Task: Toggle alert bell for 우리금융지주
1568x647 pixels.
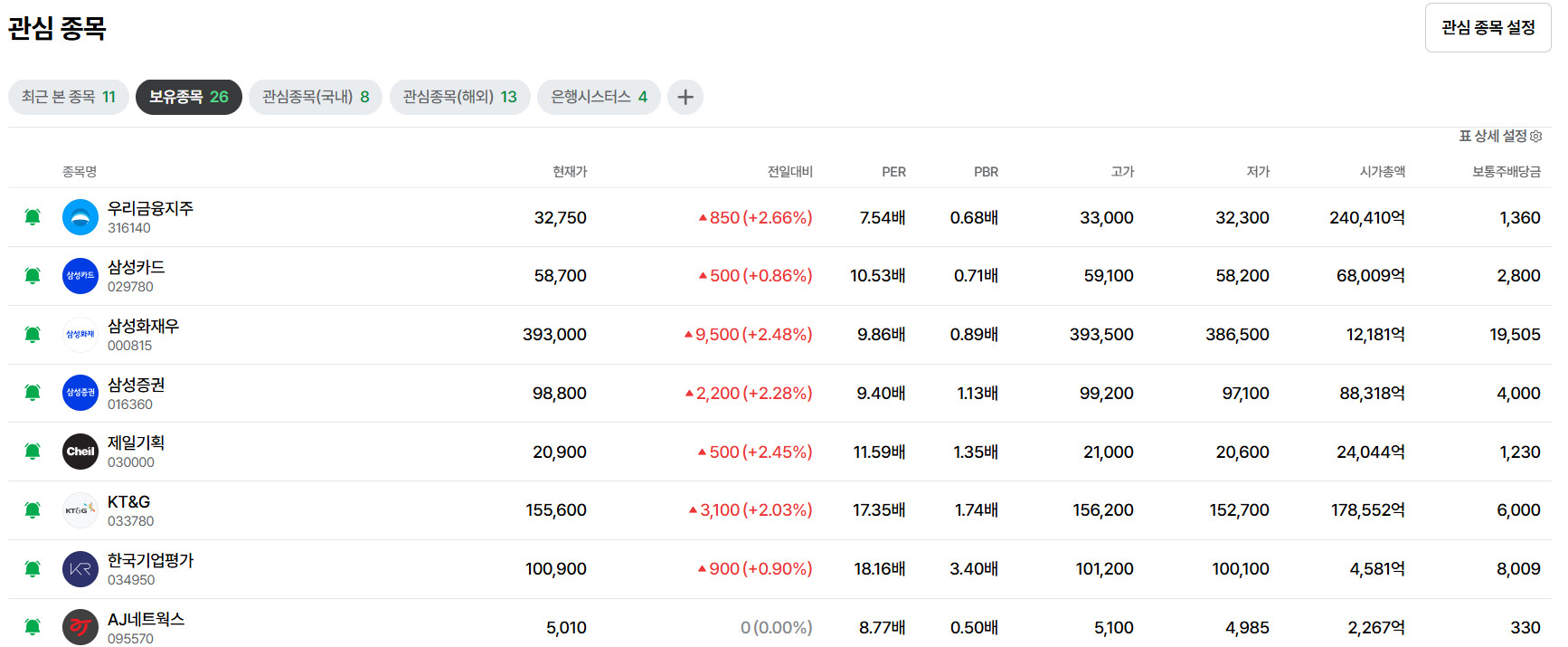Action: pos(33,217)
